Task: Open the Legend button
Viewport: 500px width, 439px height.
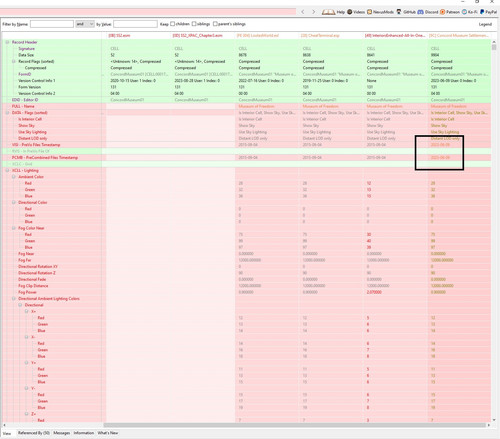Action: [x=485, y=24]
